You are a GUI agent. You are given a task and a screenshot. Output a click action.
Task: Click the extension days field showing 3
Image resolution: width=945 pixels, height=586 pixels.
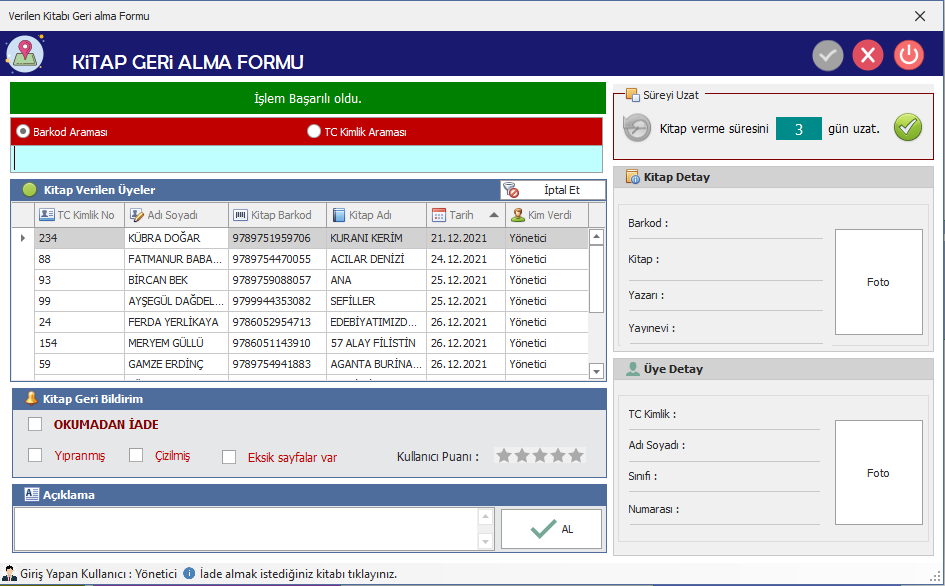click(x=799, y=128)
